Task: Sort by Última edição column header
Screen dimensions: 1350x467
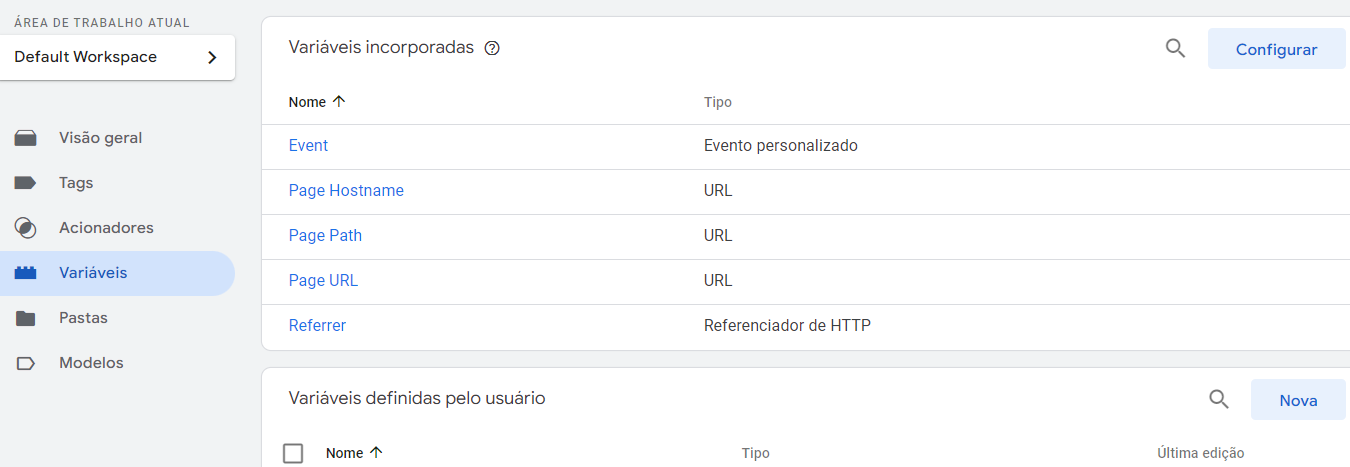Action: [1200, 453]
